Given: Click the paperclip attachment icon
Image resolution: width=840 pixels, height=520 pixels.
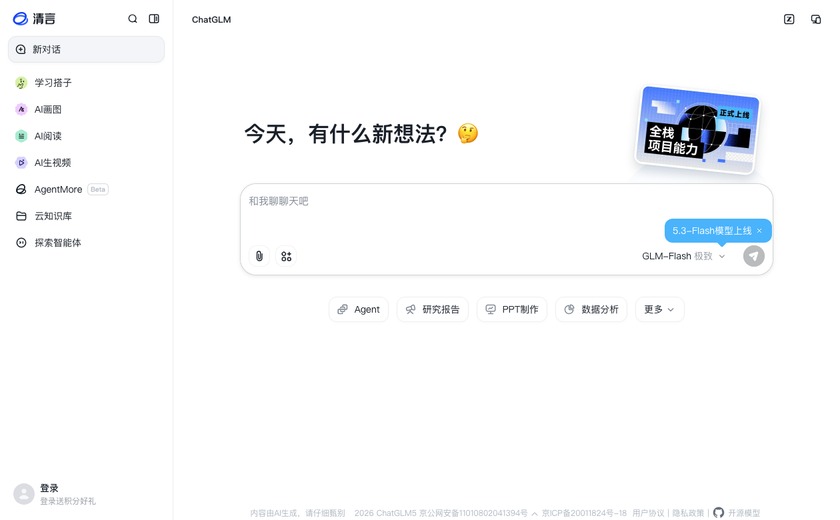Looking at the screenshot, I should click(259, 256).
